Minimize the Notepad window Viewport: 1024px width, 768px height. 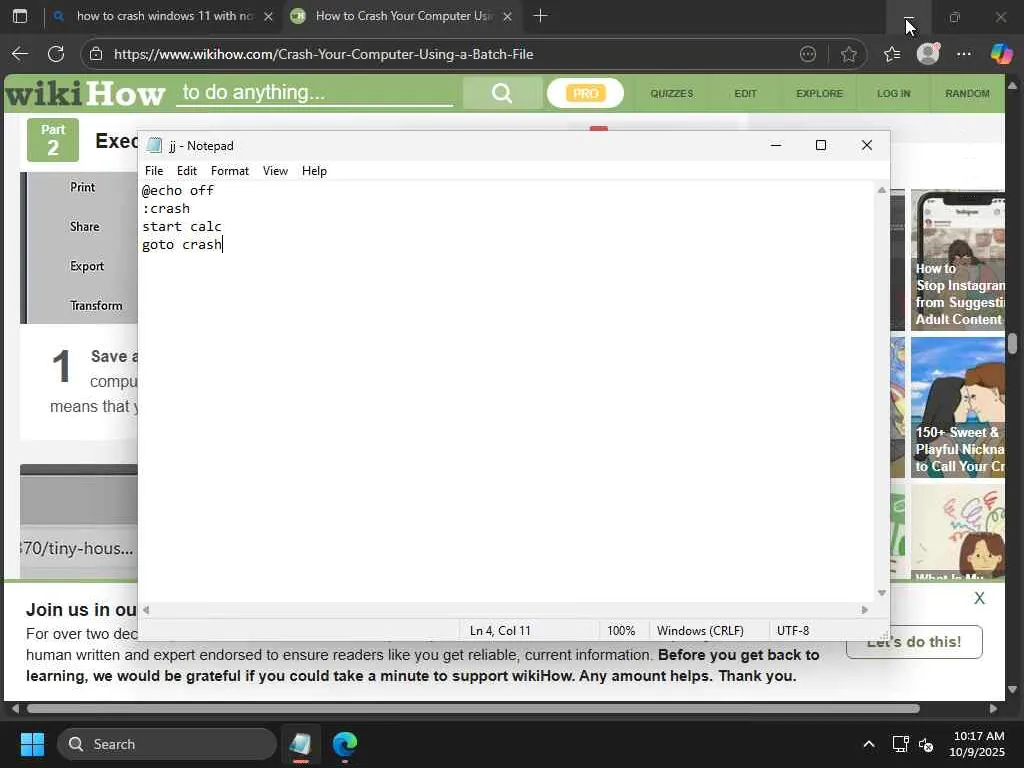click(776, 145)
